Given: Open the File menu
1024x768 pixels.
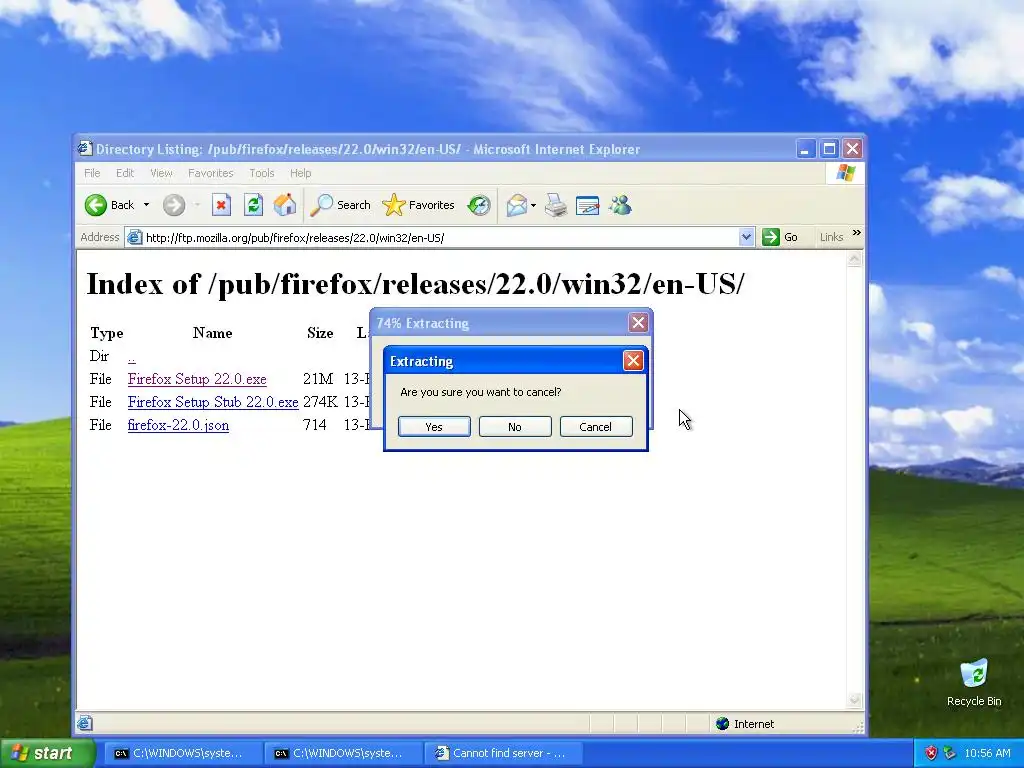Looking at the screenshot, I should [92, 173].
